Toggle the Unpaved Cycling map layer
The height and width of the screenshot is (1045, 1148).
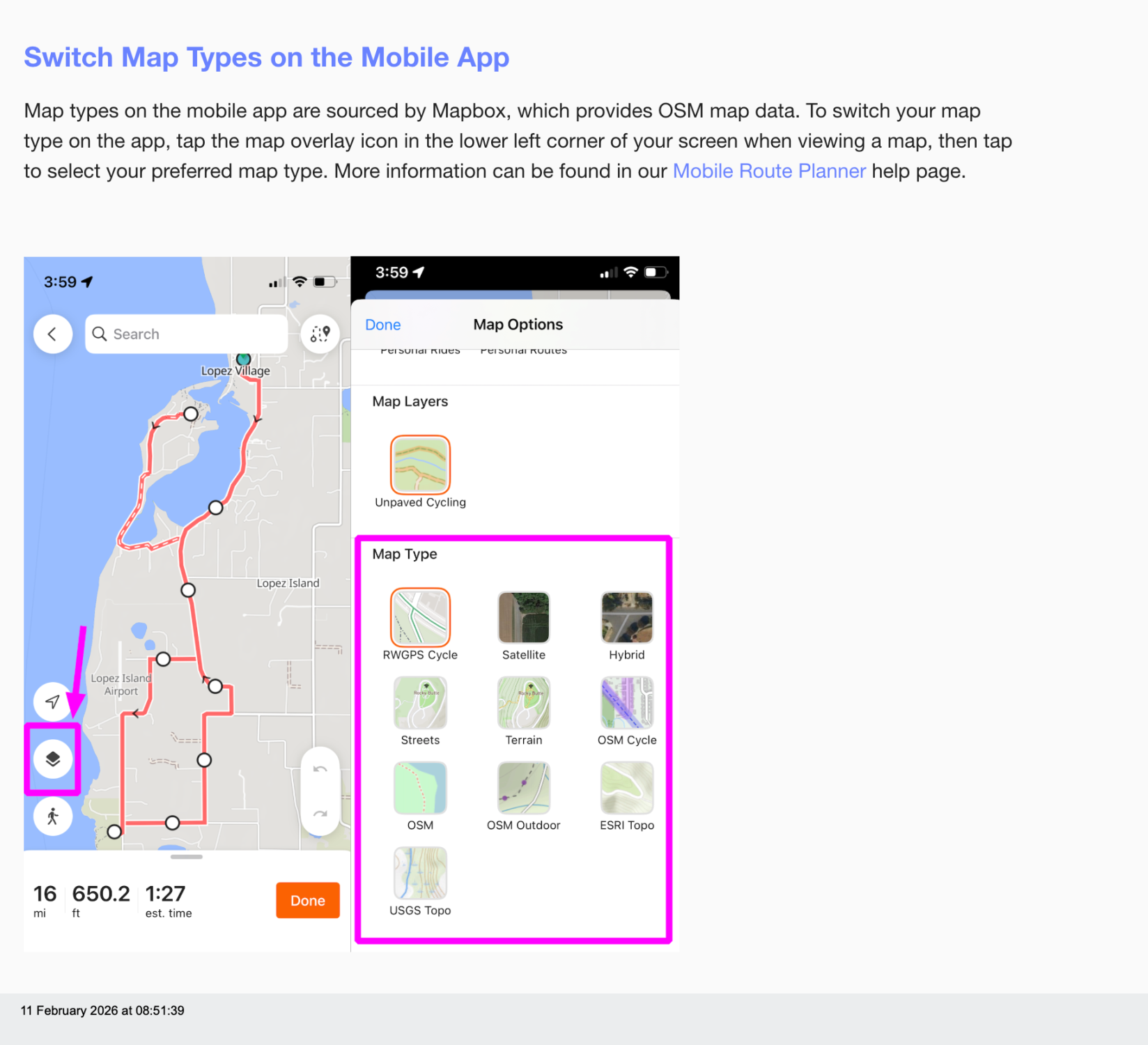[420, 465]
